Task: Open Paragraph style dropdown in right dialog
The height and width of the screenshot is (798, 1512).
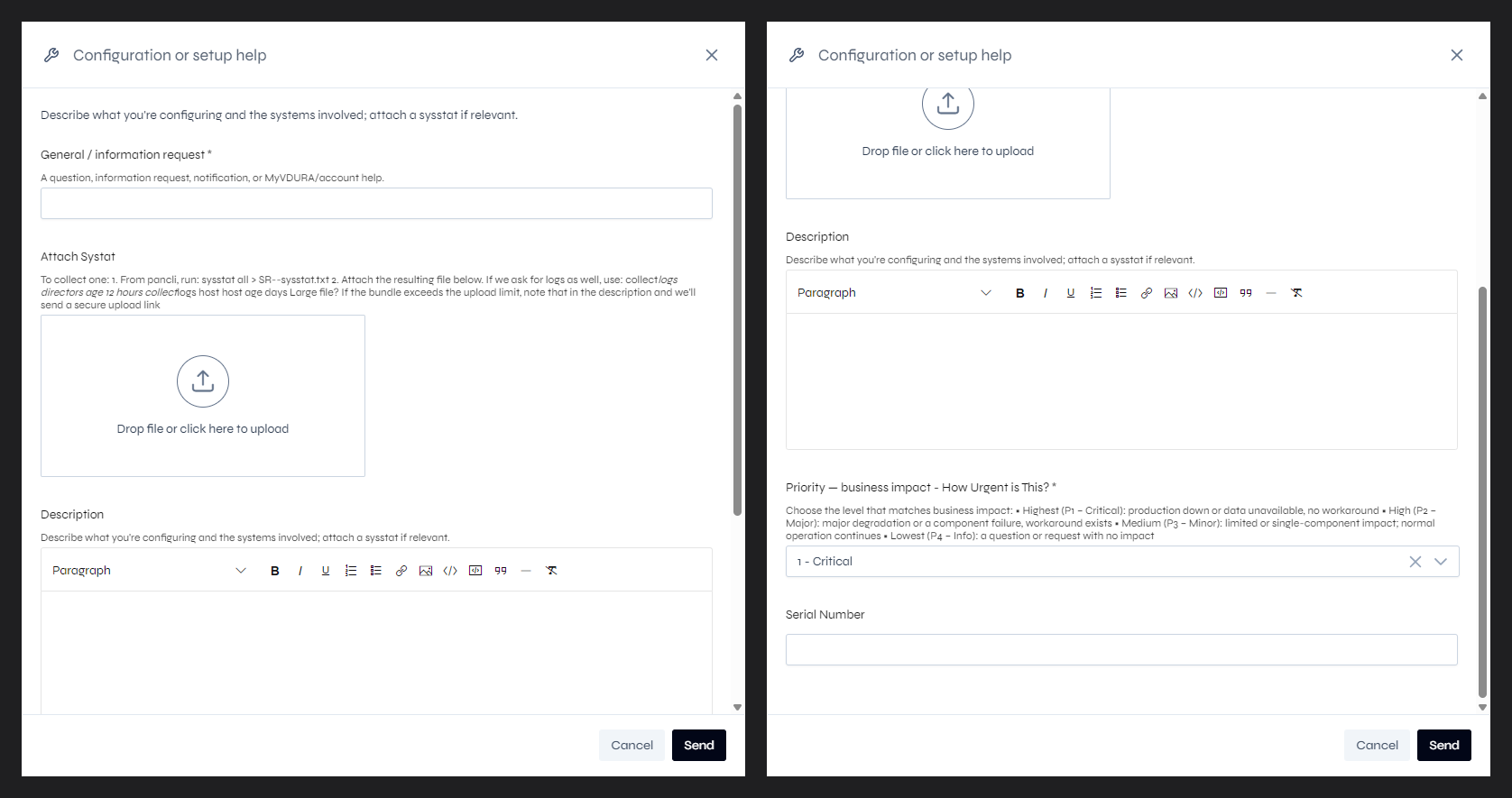Action: (894, 293)
